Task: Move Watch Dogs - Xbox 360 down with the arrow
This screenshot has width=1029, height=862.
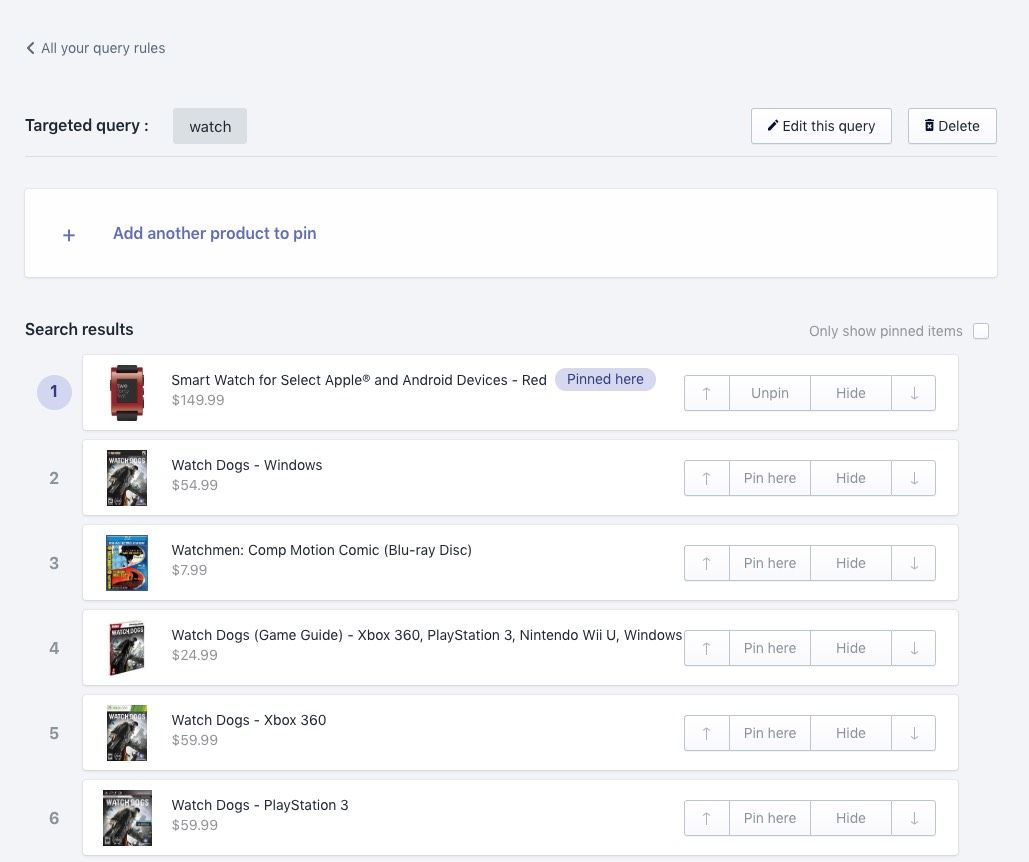Action: click(913, 733)
